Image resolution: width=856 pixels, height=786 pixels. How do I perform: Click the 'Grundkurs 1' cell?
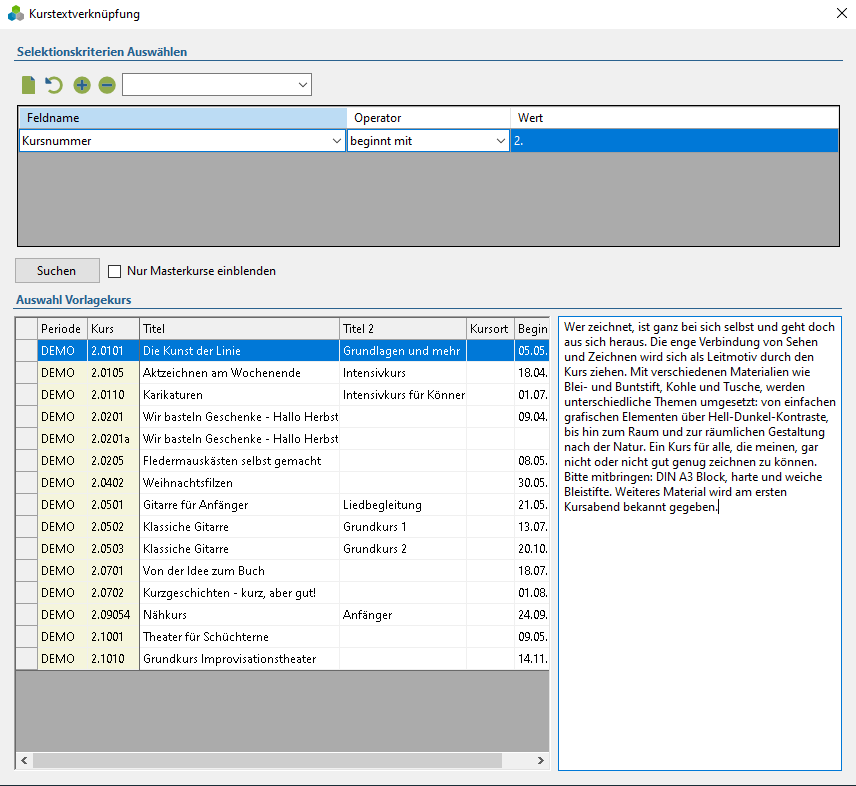coord(403,527)
